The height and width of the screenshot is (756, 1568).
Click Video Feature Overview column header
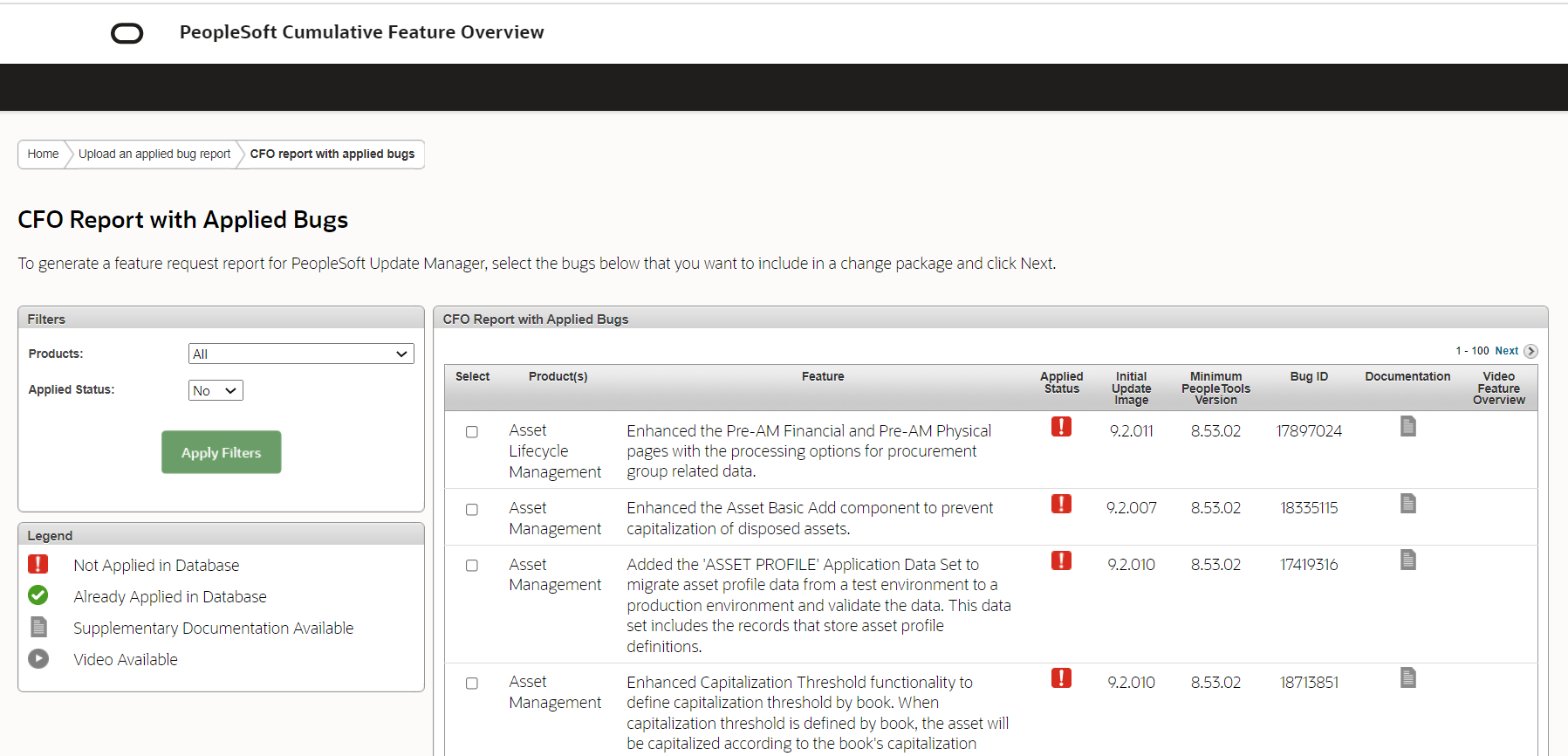tap(1499, 388)
